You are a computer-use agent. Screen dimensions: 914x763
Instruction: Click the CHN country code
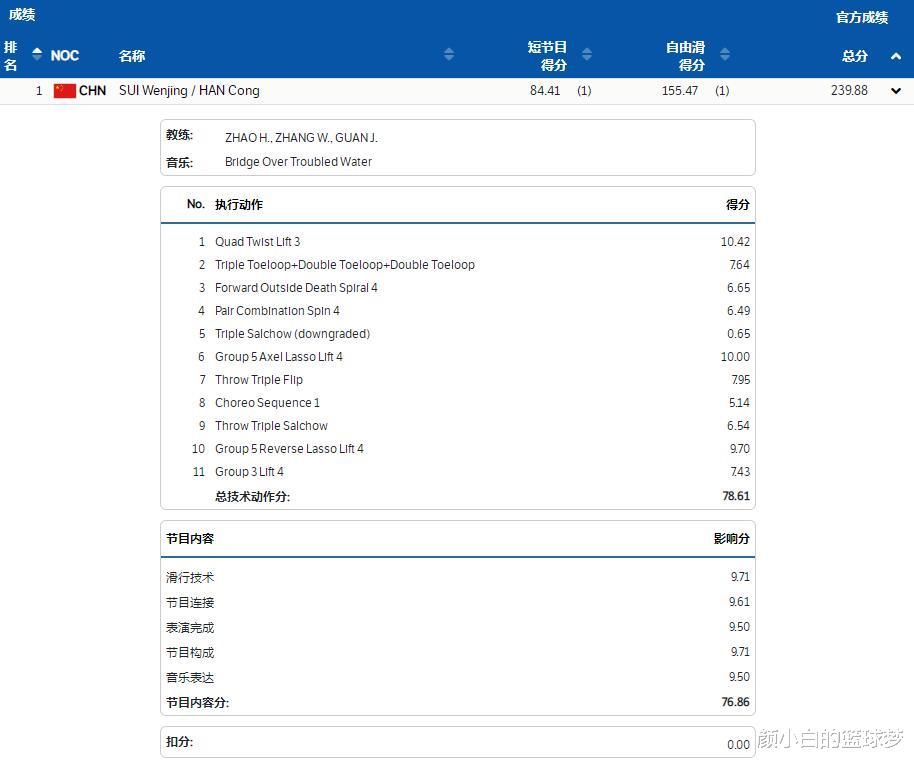[x=93, y=90]
